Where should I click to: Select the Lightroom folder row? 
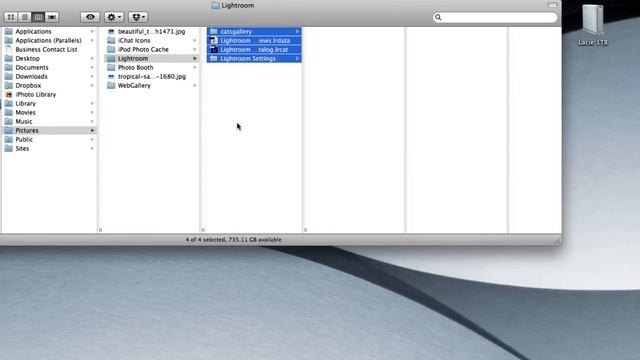point(152,58)
